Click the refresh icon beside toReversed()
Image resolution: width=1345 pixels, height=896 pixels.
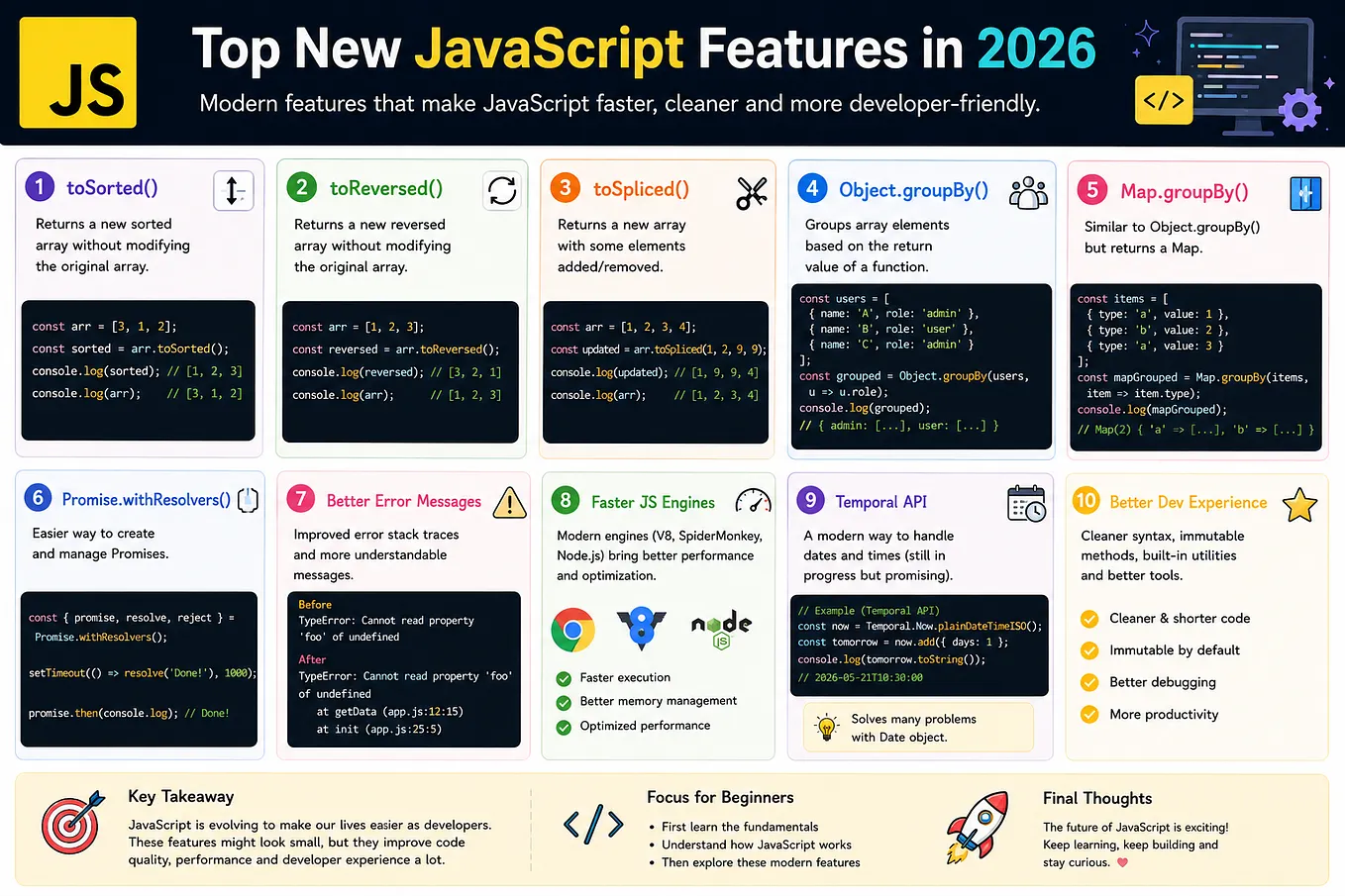click(x=502, y=190)
